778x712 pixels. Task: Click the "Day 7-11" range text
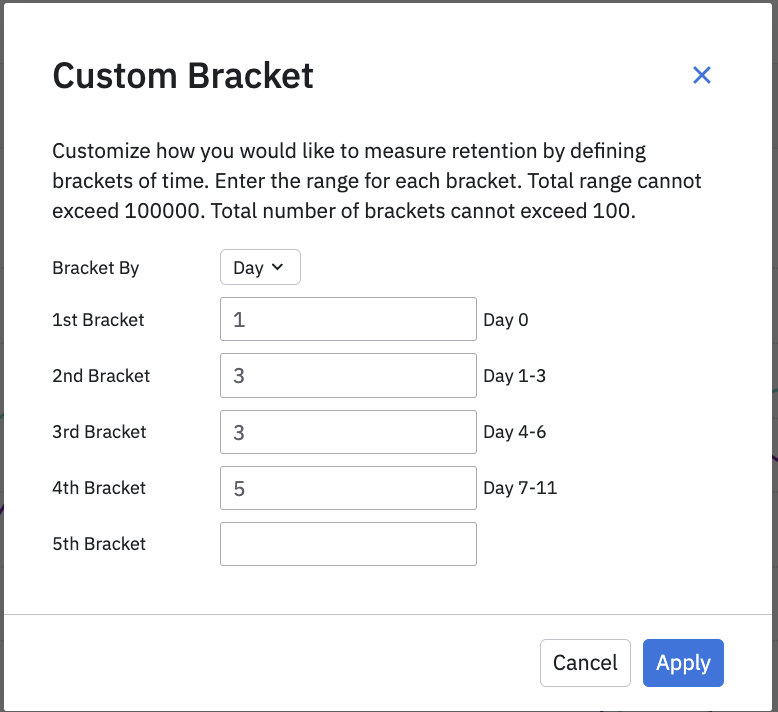520,488
